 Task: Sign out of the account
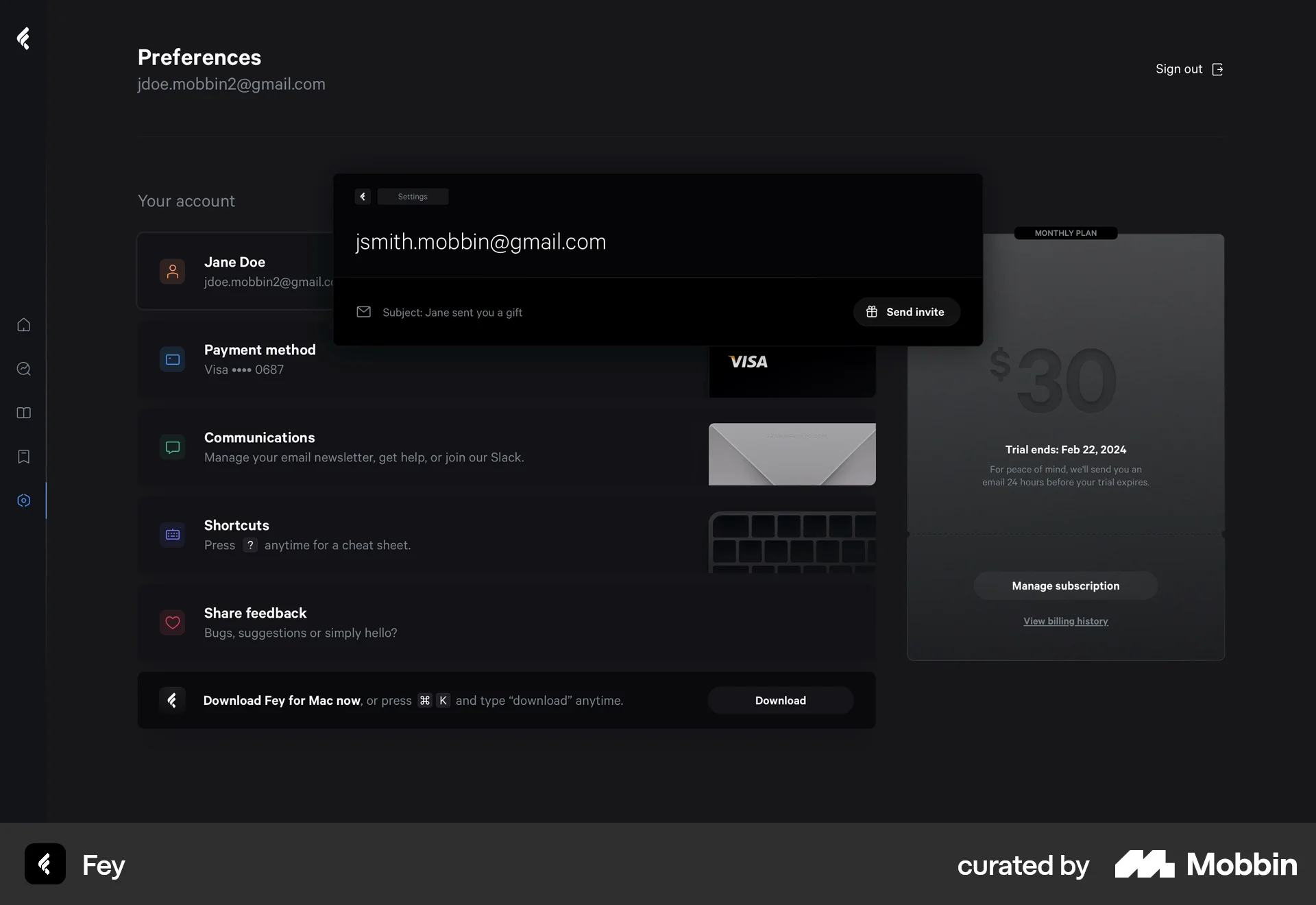[1189, 69]
